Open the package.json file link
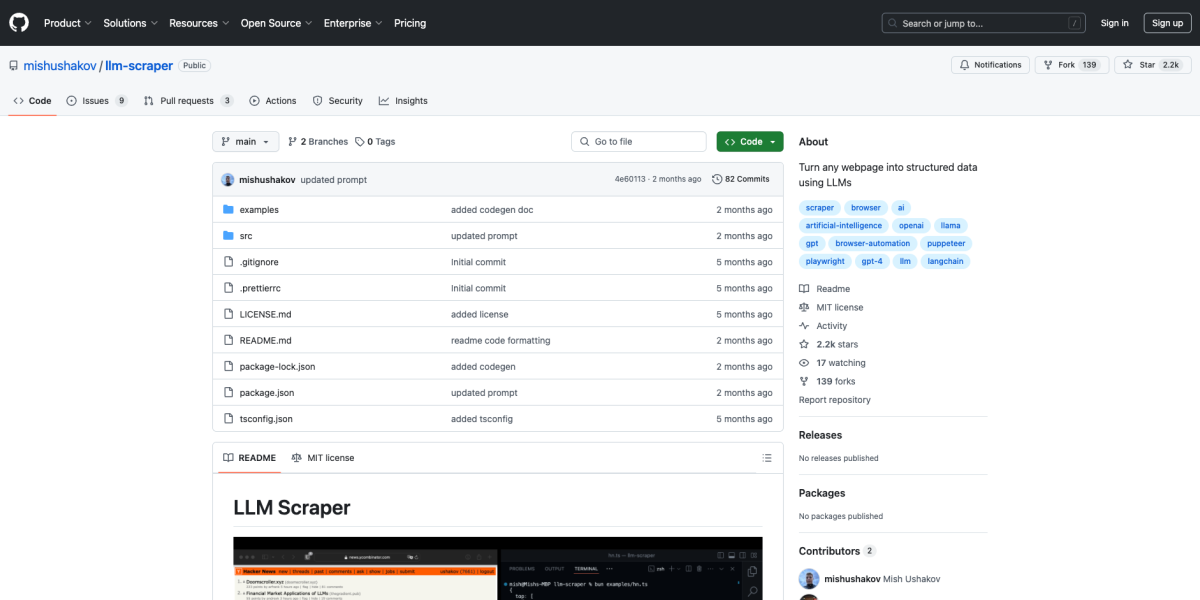The width and height of the screenshot is (1200, 600). click(267, 393)
